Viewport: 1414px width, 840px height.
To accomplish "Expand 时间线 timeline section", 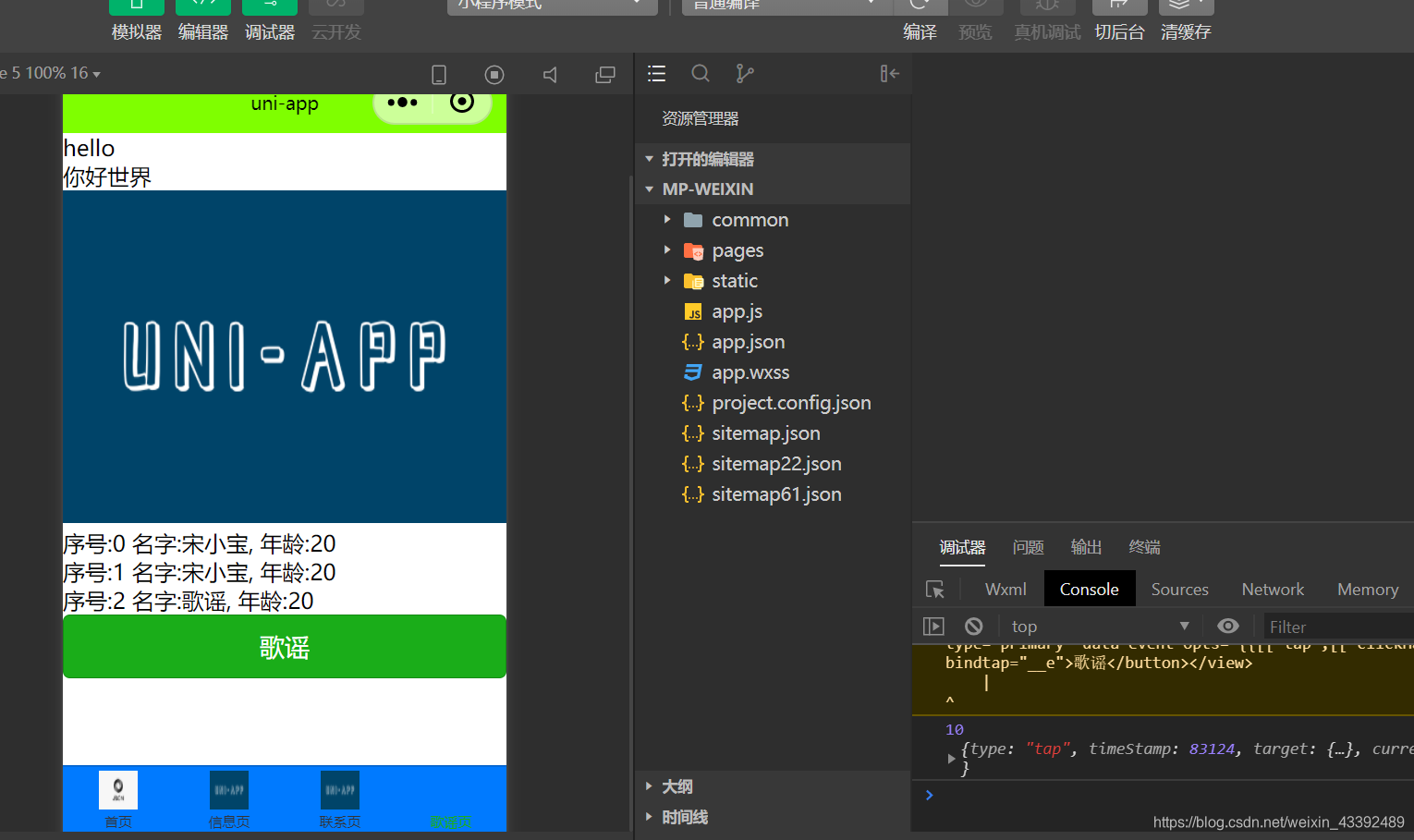I will click(773, 817).
